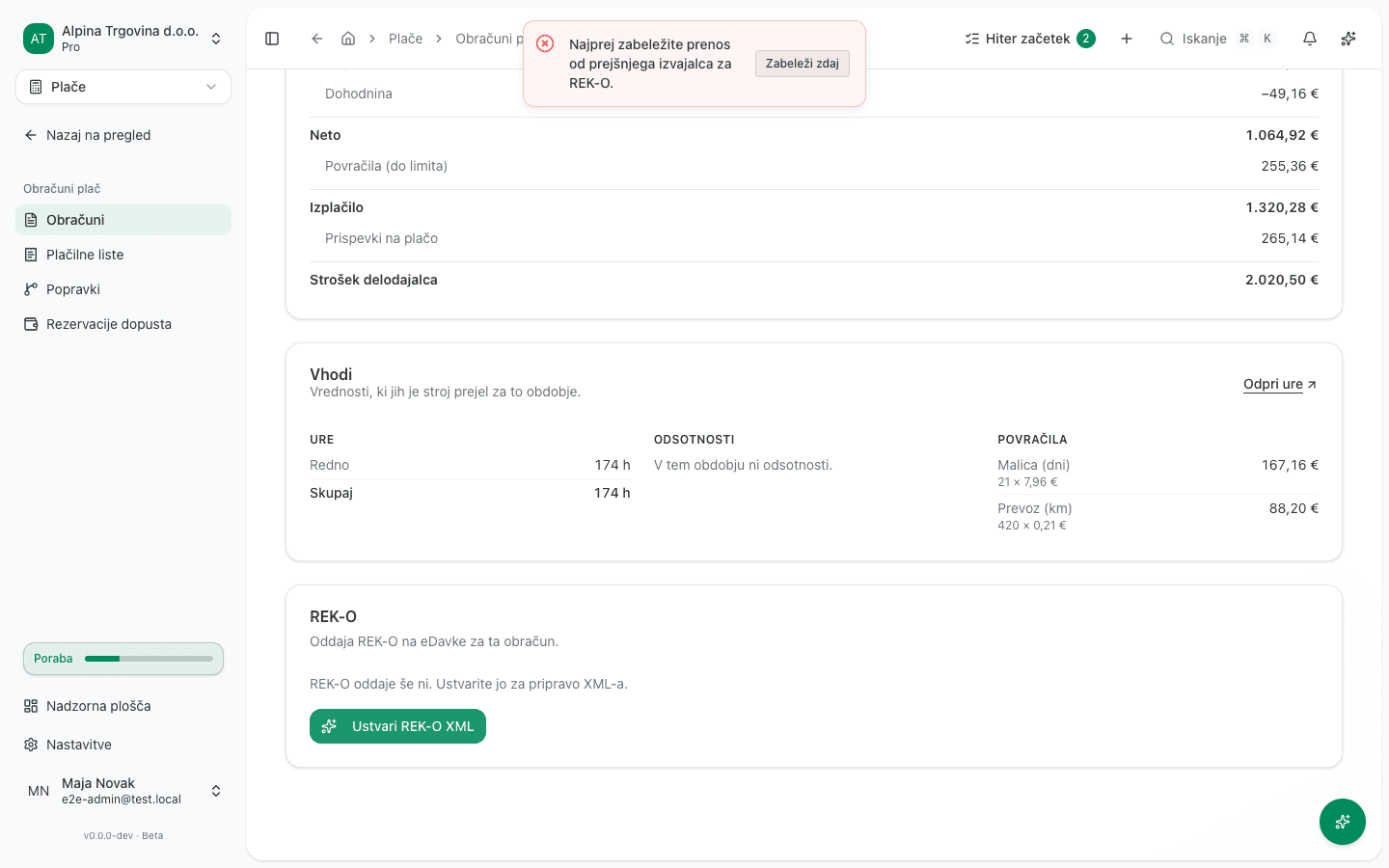Open the home breadcrumb icon
The width and height of the screenshot is (1389, 868).
click(348, 39)
